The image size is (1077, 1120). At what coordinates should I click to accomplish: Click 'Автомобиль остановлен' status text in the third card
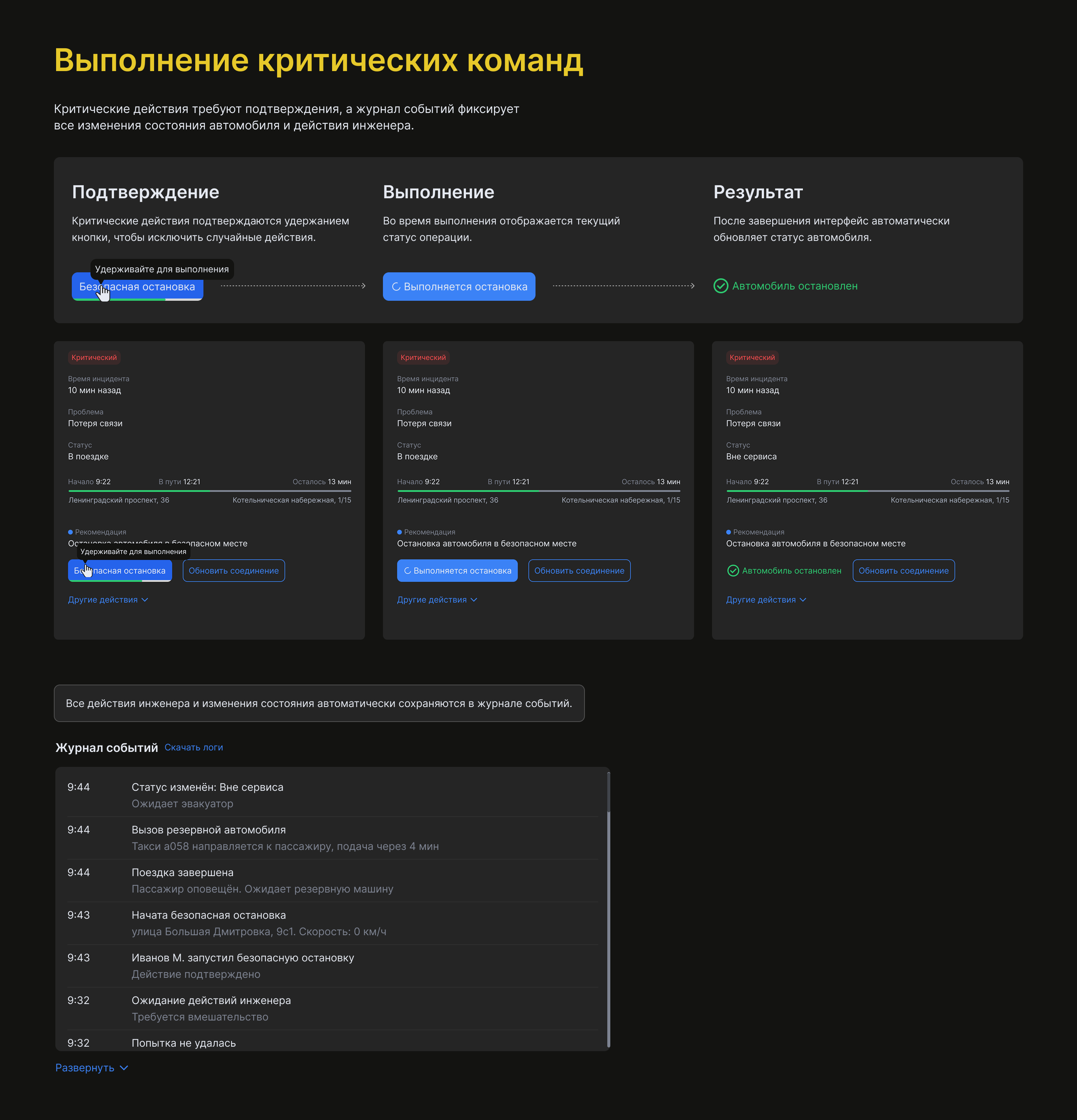click(x=791, y=571)
